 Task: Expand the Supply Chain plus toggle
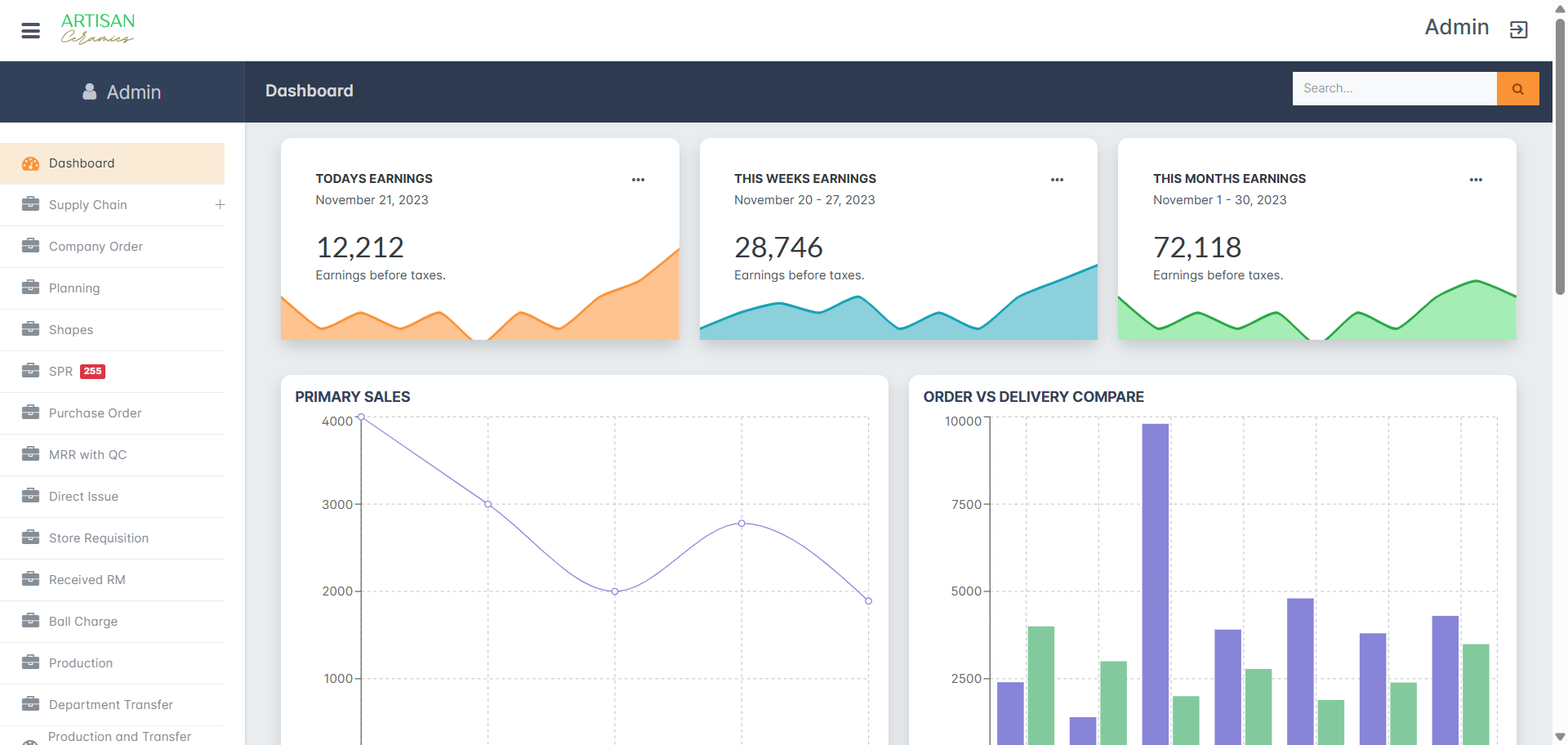point(220,205)
